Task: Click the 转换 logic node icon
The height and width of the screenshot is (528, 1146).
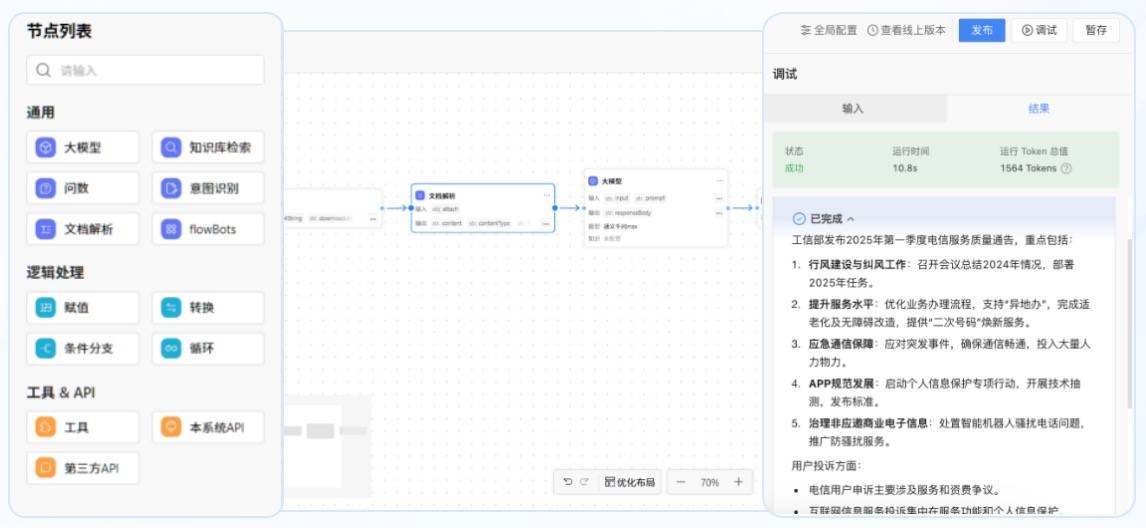Action: [x=171, y=308]
